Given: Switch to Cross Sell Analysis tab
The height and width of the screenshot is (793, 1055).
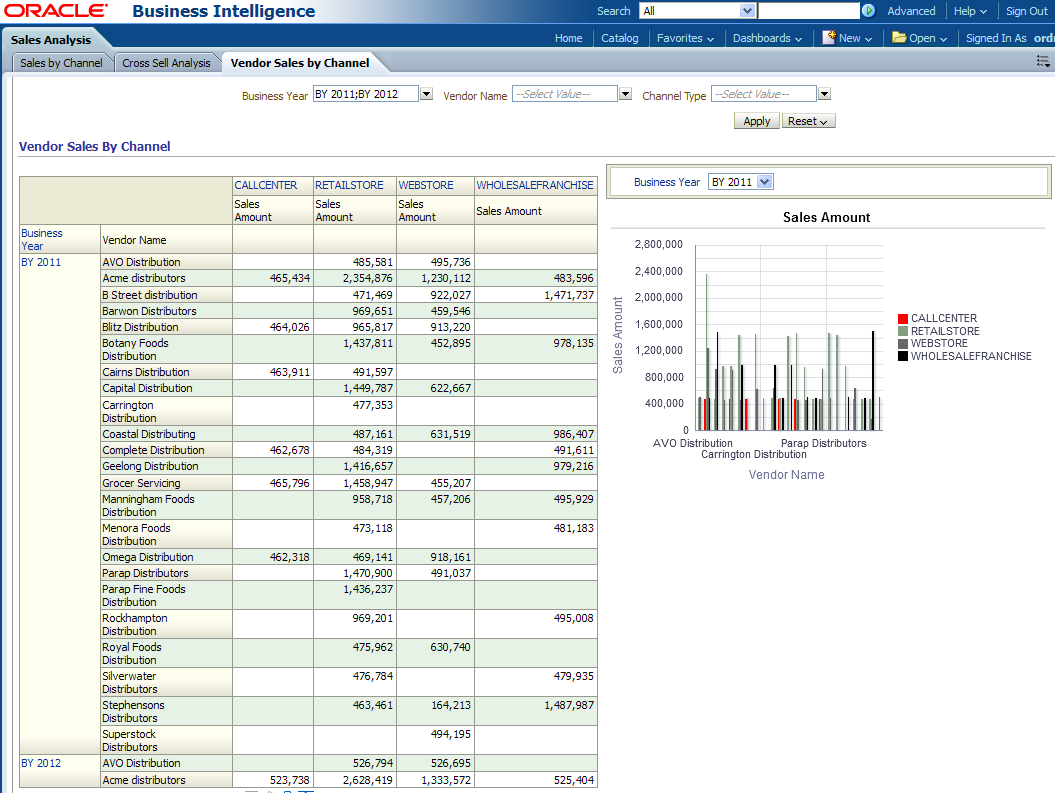Looking at the screenshot, I should tap(166, 63).
